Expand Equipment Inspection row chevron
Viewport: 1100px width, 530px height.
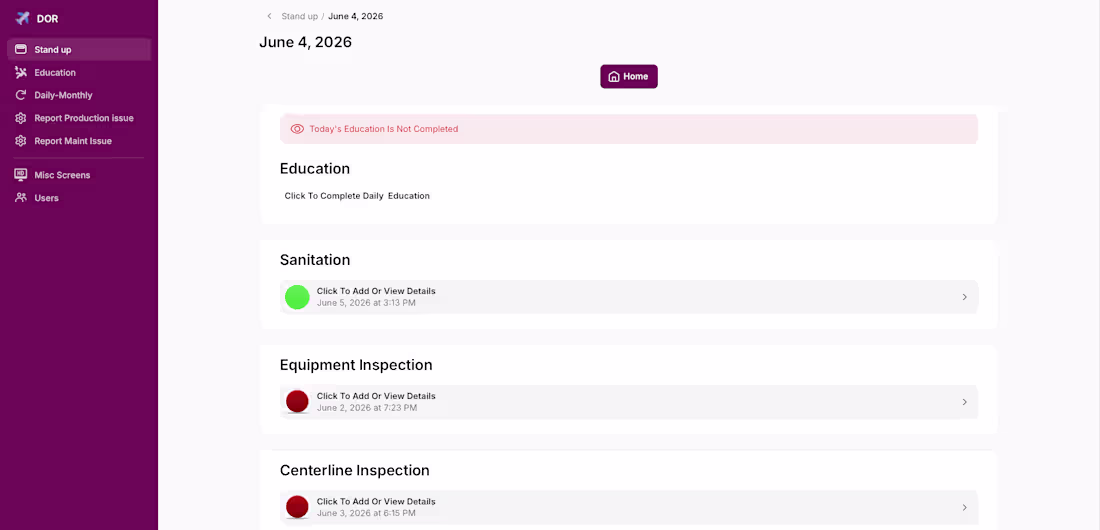[x=965, y=402]
